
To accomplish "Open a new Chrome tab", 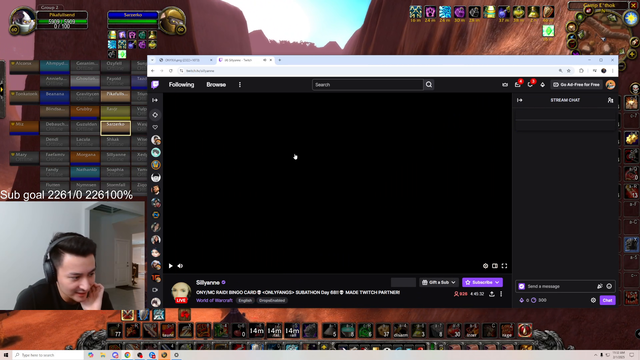I will tap(280, 60).
